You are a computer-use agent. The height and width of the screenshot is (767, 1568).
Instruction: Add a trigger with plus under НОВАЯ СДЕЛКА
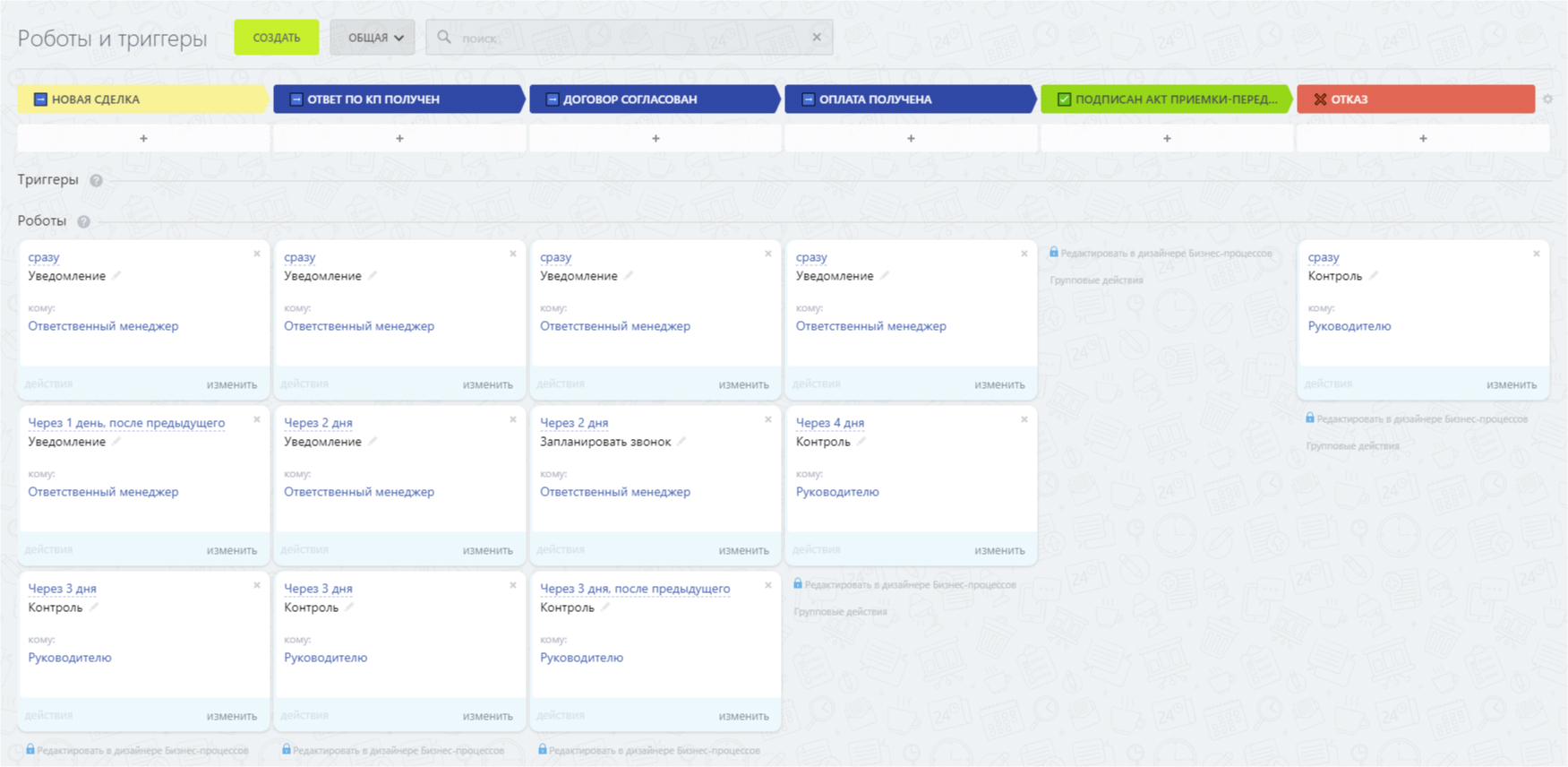click(x=143, y=139)
